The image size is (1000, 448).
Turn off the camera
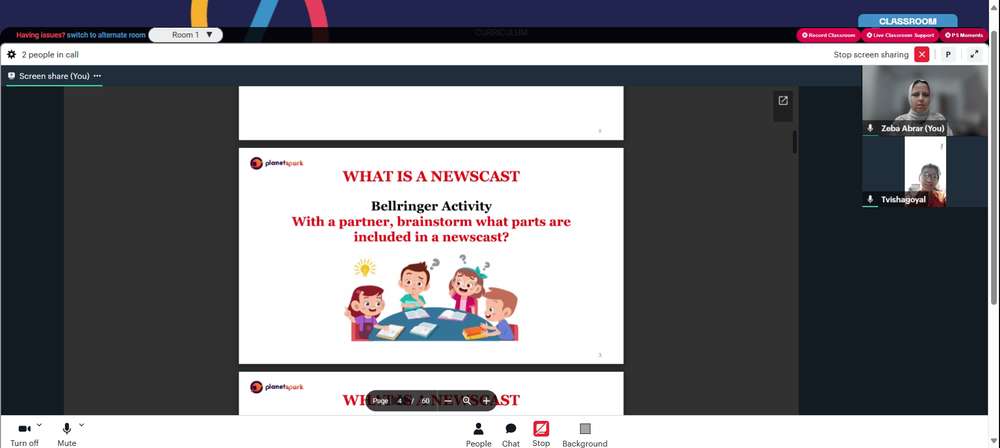(24, 434)
